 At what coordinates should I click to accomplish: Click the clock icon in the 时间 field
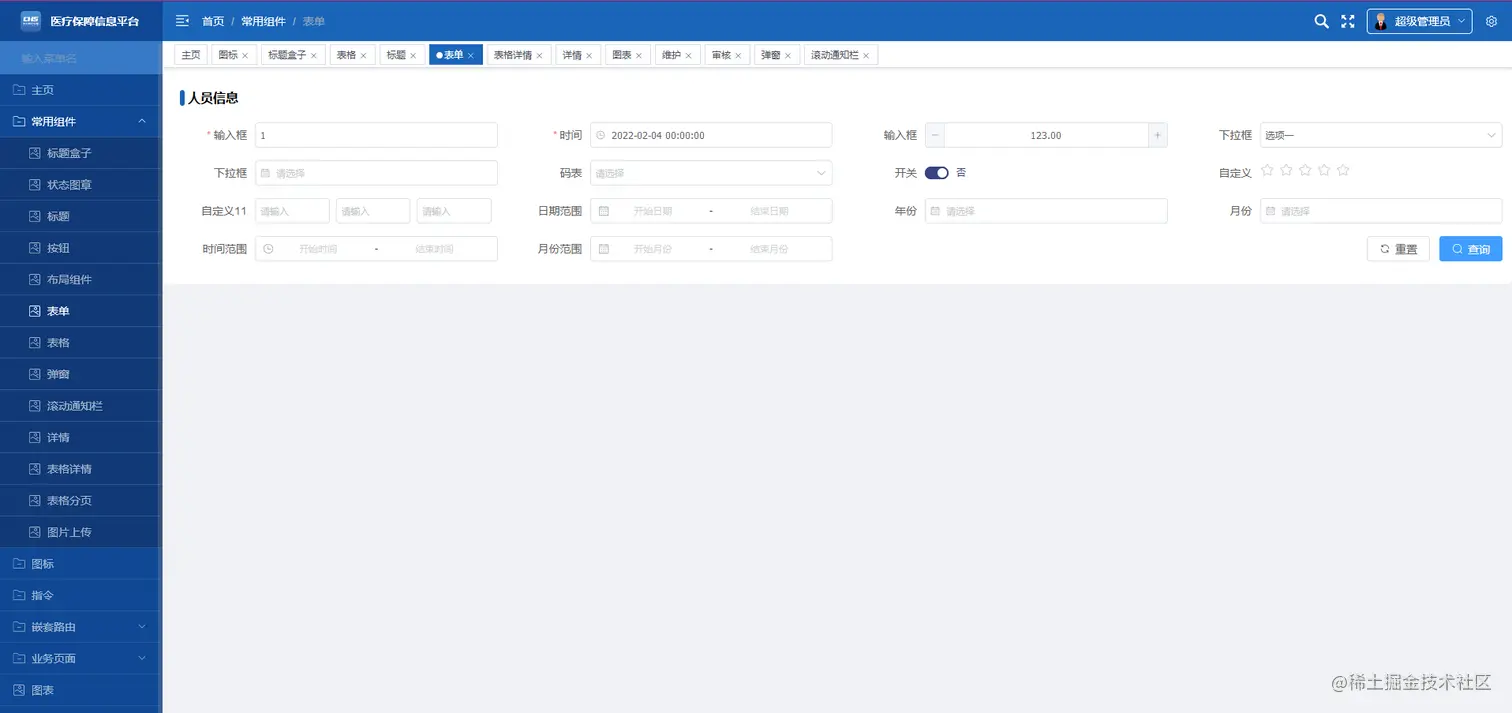point(601,135)
